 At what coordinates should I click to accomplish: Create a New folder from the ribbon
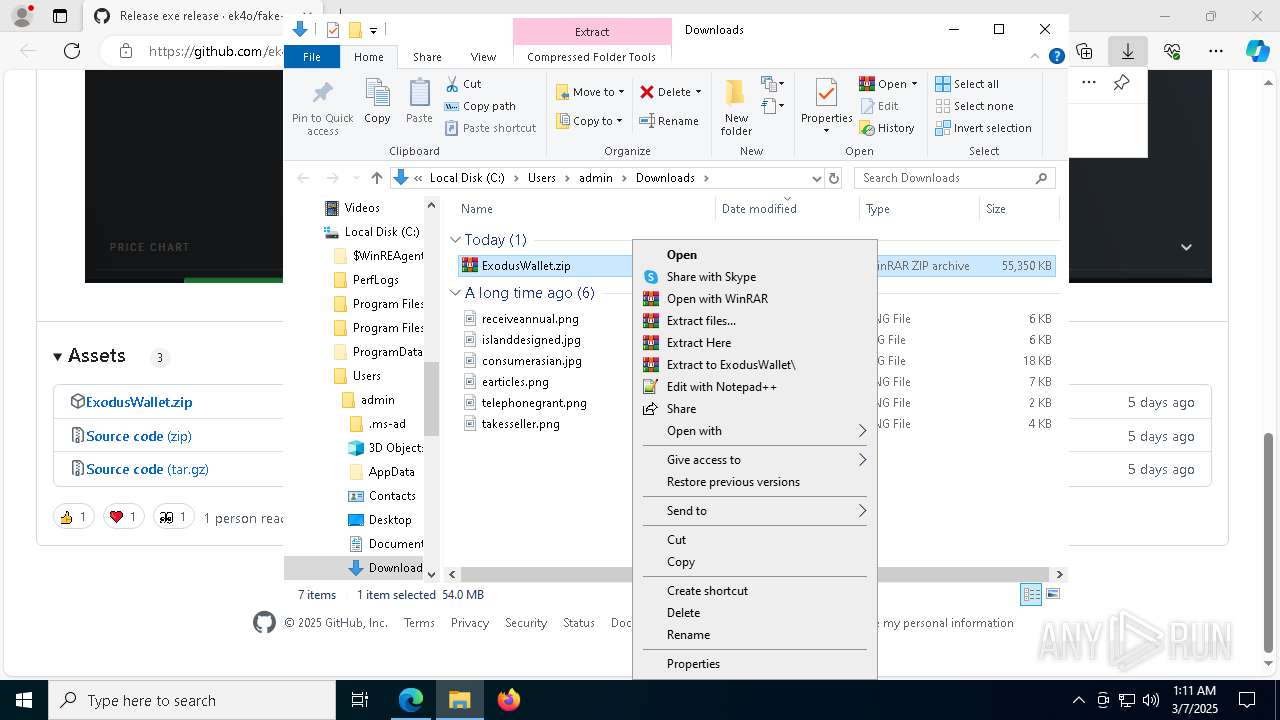[736, 106]
